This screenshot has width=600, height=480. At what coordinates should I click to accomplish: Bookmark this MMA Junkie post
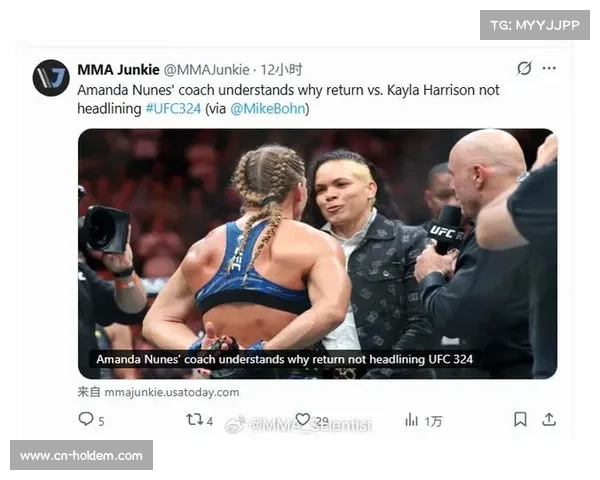[520, 420]
